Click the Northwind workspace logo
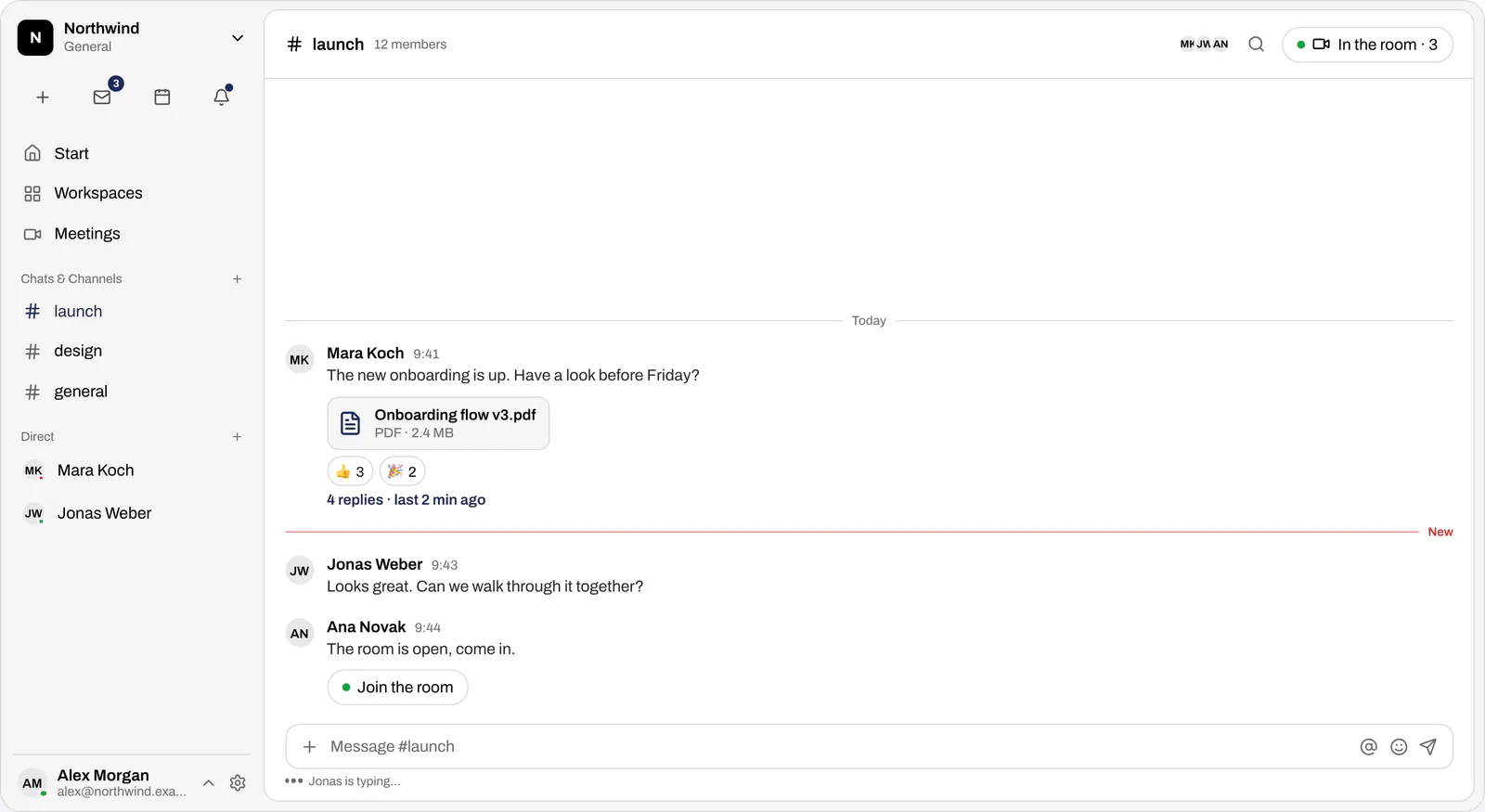Viewport: 1485px width, 812px height. pyautogui.click(x=35, y=38)
